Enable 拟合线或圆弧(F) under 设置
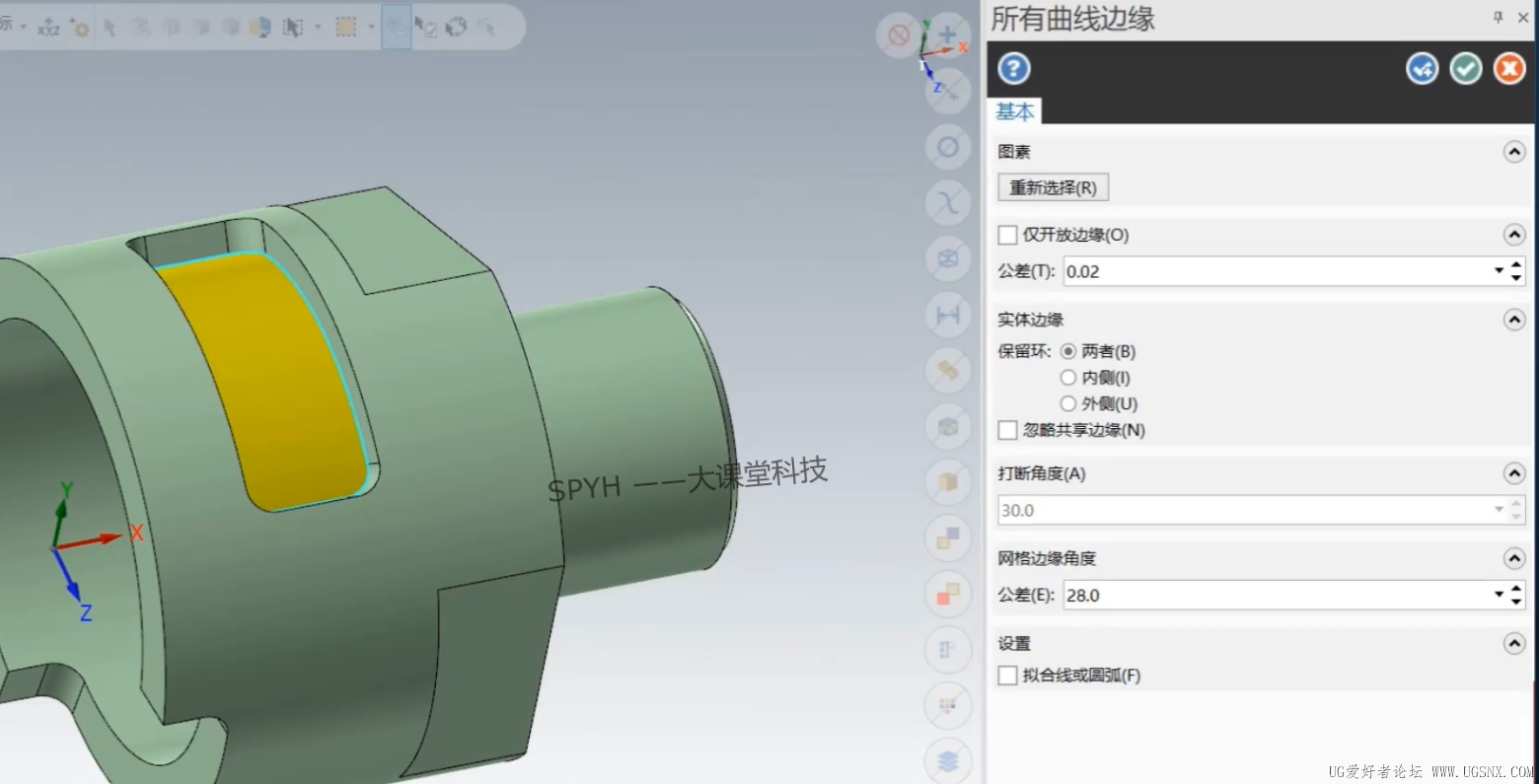 tap(1007, 675)
